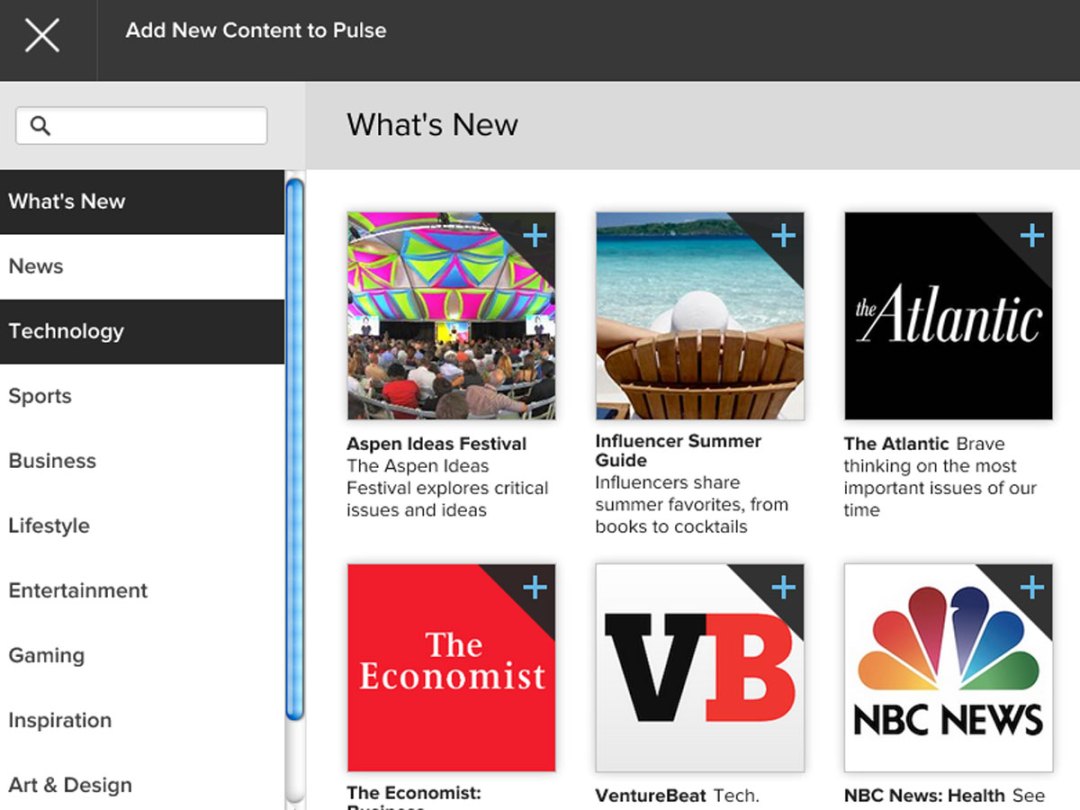Image resolution: width=1080 pixels, height=810 pixels.
Task: Click The Economist: title text
Action: [414, 793]
